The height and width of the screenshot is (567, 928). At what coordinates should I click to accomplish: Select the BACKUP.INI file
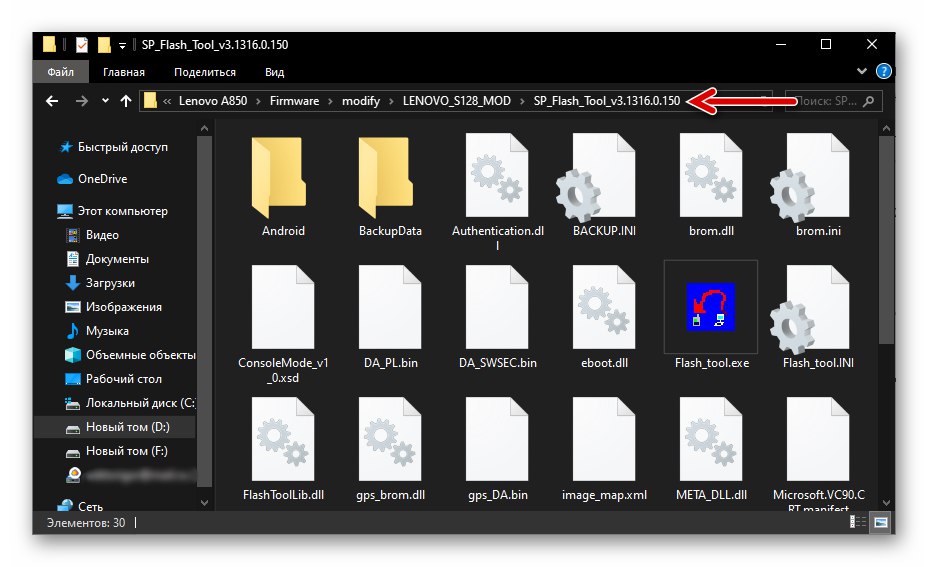[604, 186]
